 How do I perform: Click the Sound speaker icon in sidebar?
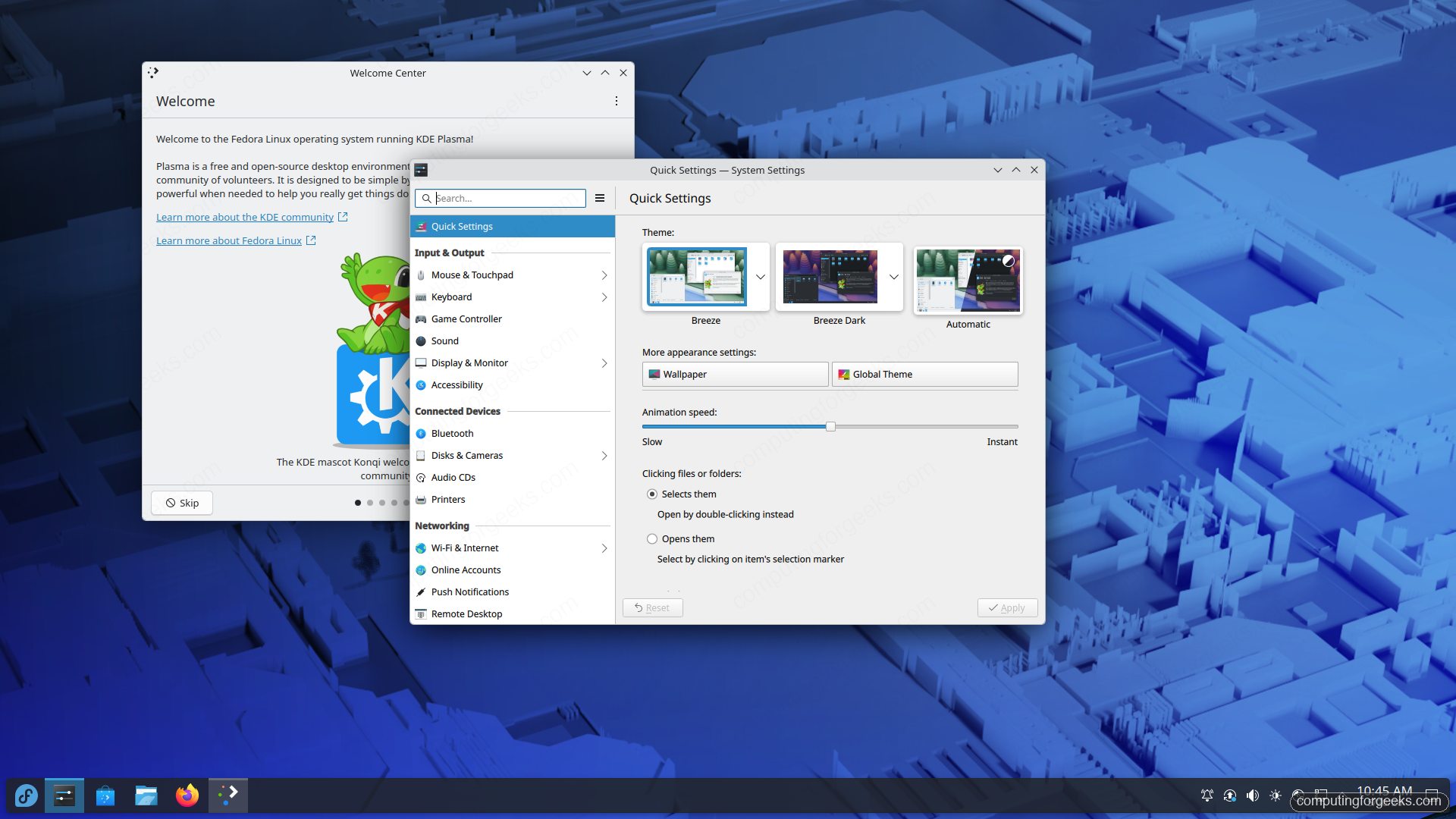(x=421, y=341)
